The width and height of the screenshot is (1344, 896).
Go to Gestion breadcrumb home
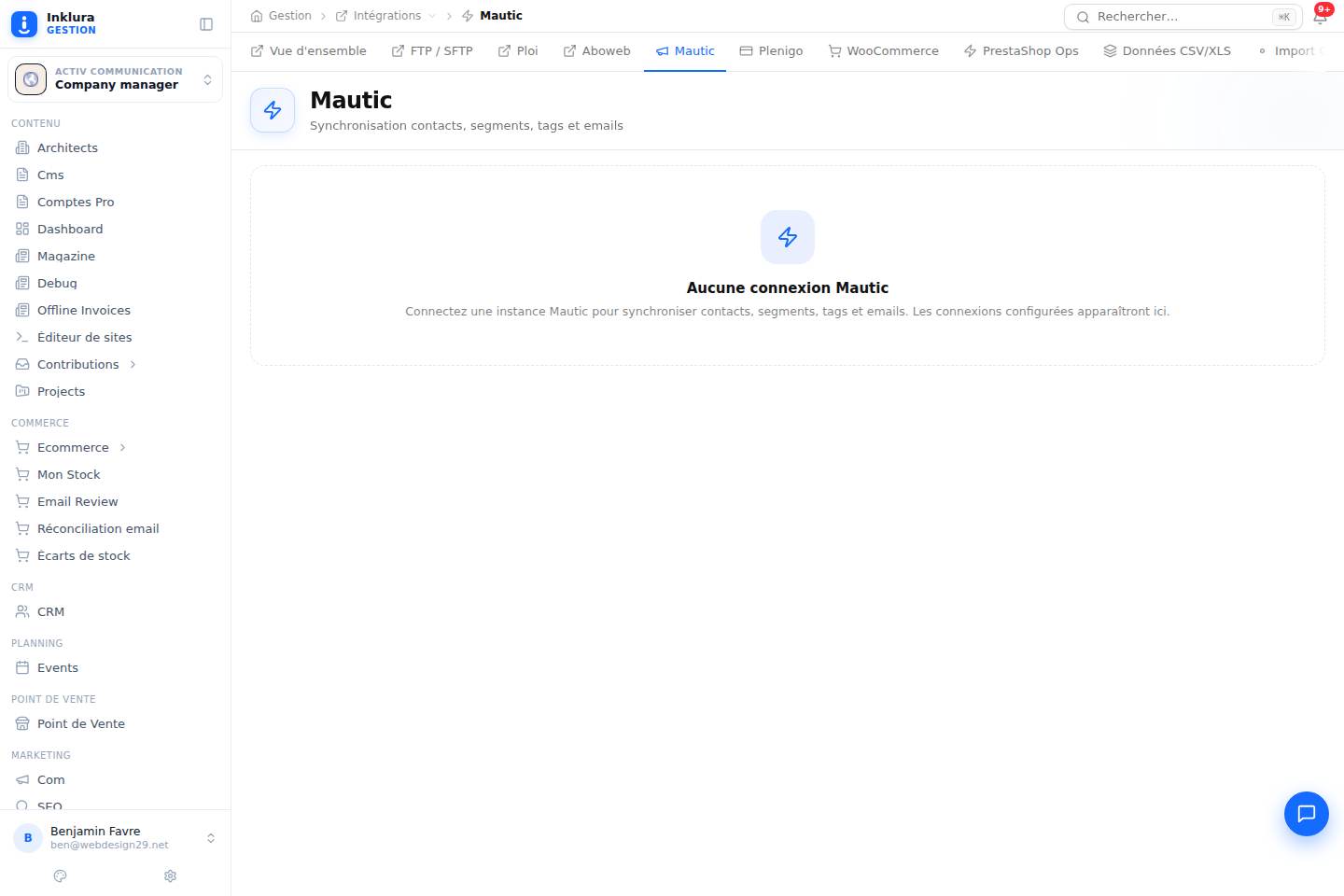(281, 16)
